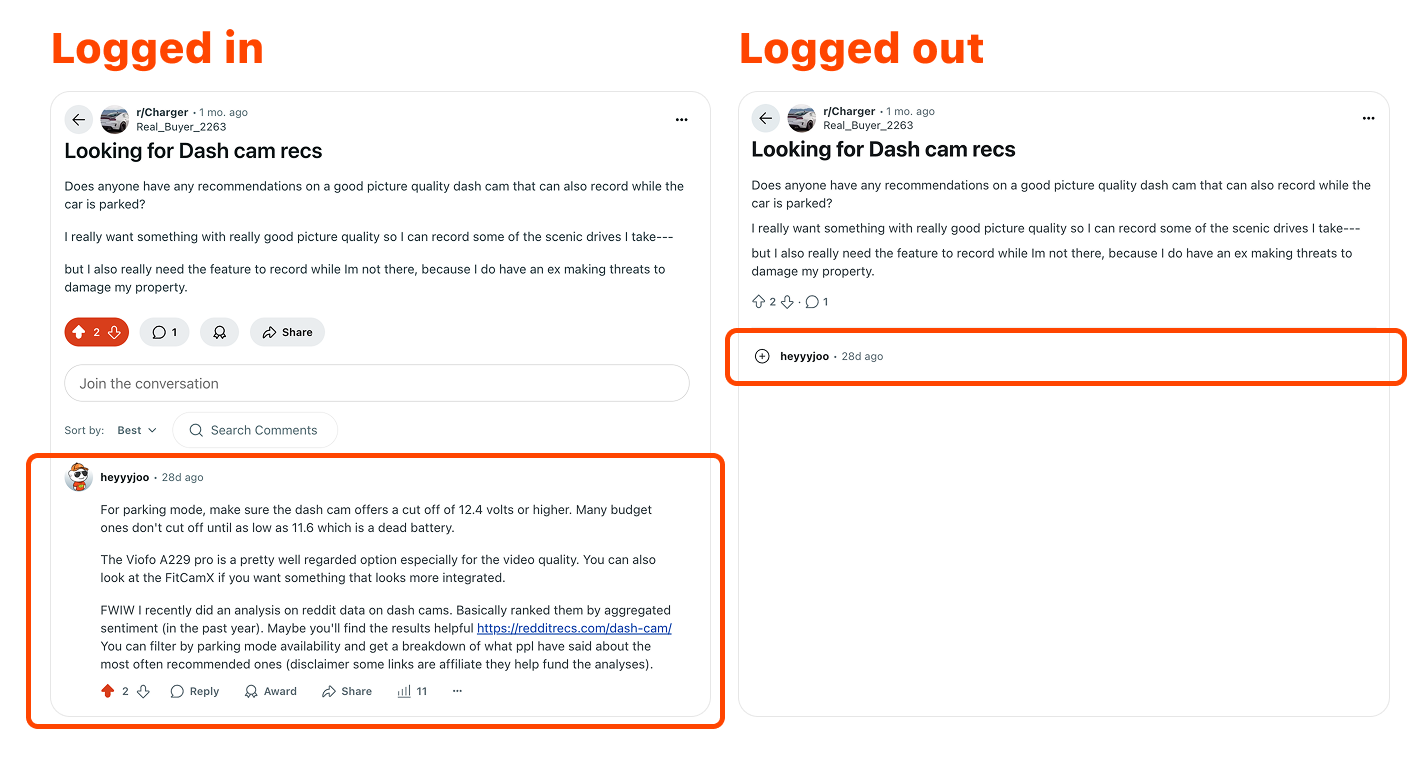The width and height of the screenshot is (1416, 759).
Task: View insights stats on heyyyjoo's comment
Action: [x=411, y=690]
